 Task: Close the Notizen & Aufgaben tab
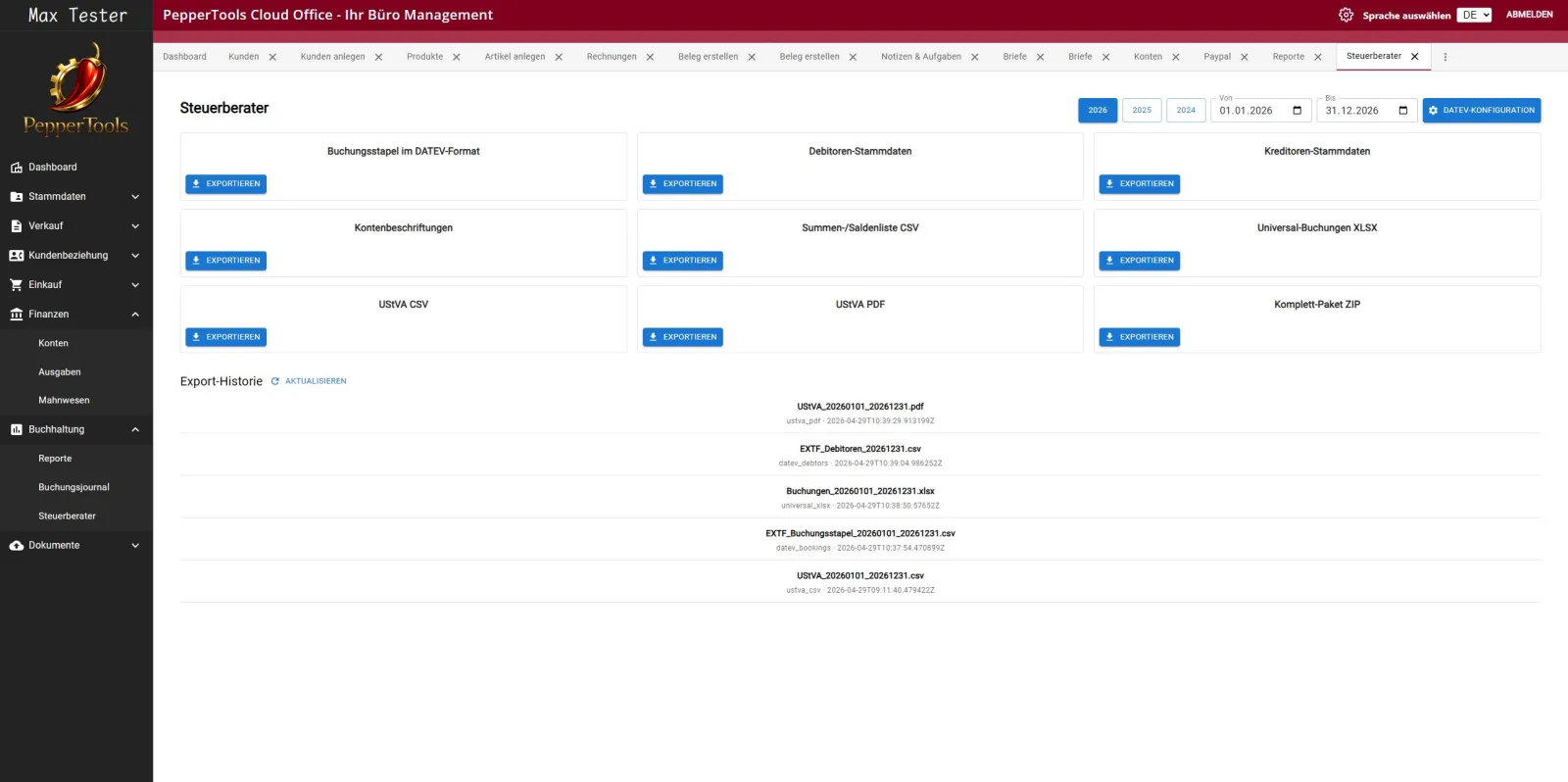click(975, 57)
